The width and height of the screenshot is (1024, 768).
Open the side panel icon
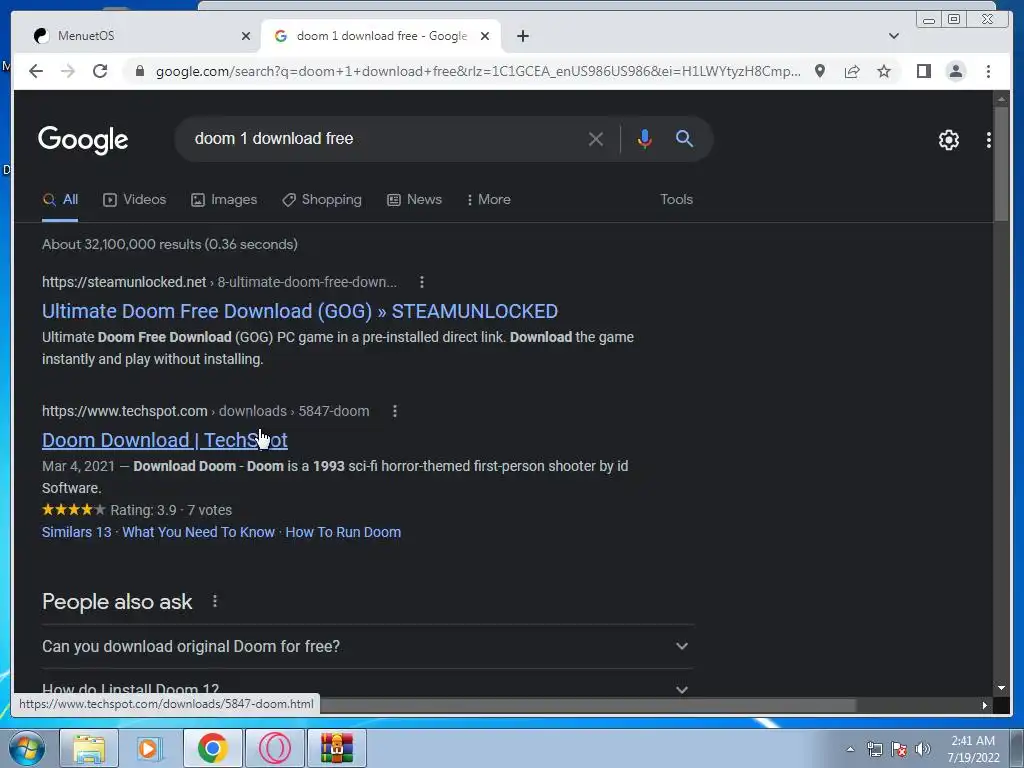[x=923, y=71]
